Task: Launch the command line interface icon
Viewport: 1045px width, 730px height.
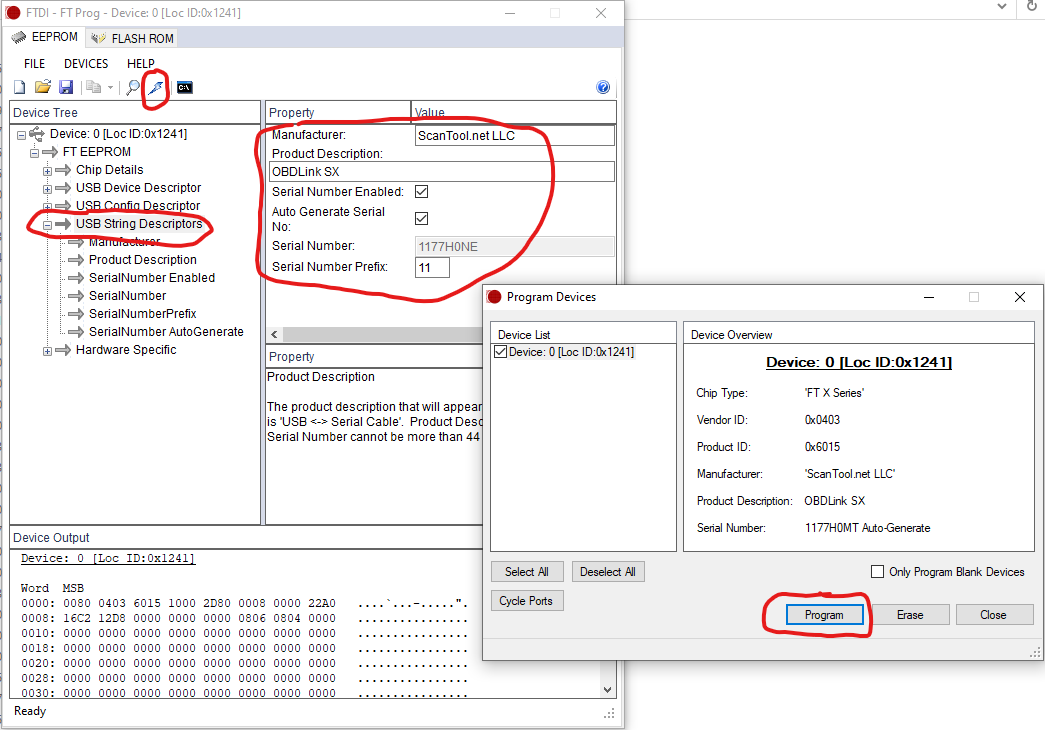Action: point(184,87)
